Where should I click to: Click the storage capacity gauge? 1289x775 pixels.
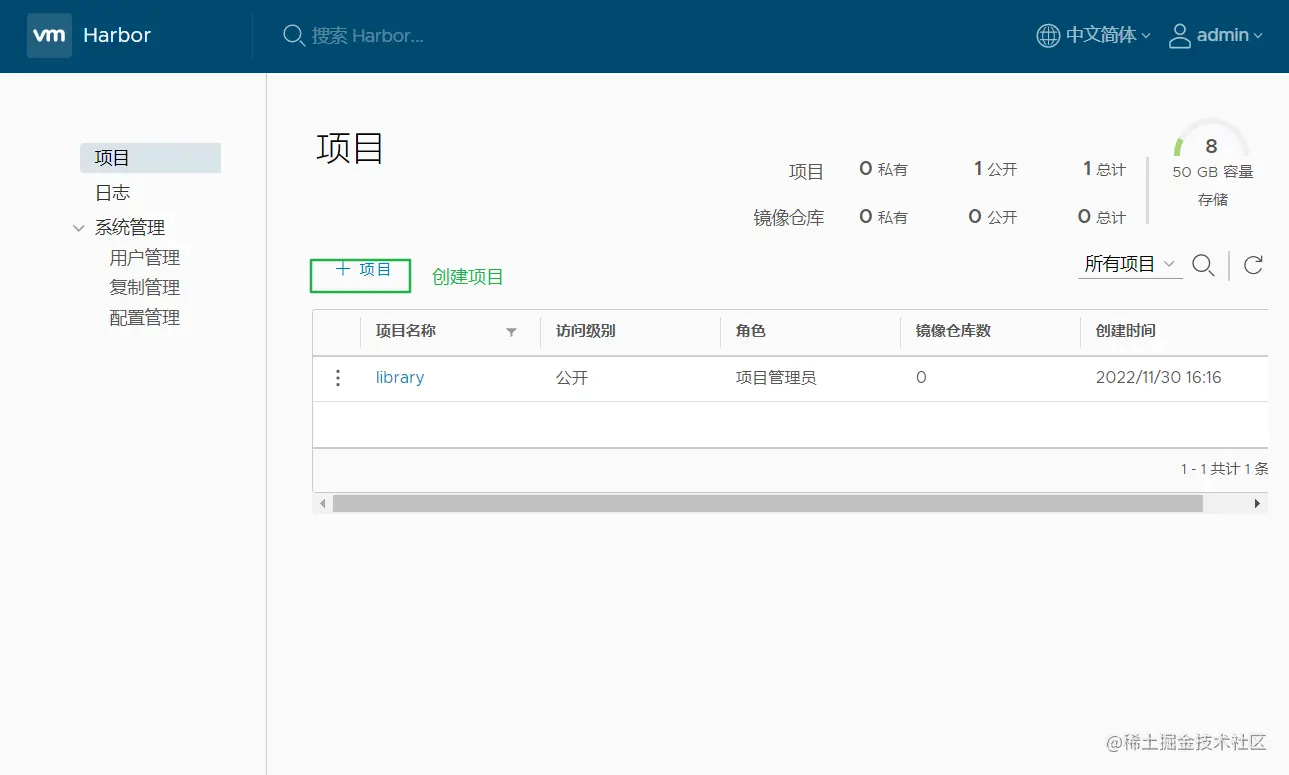tap(1210, 140)
